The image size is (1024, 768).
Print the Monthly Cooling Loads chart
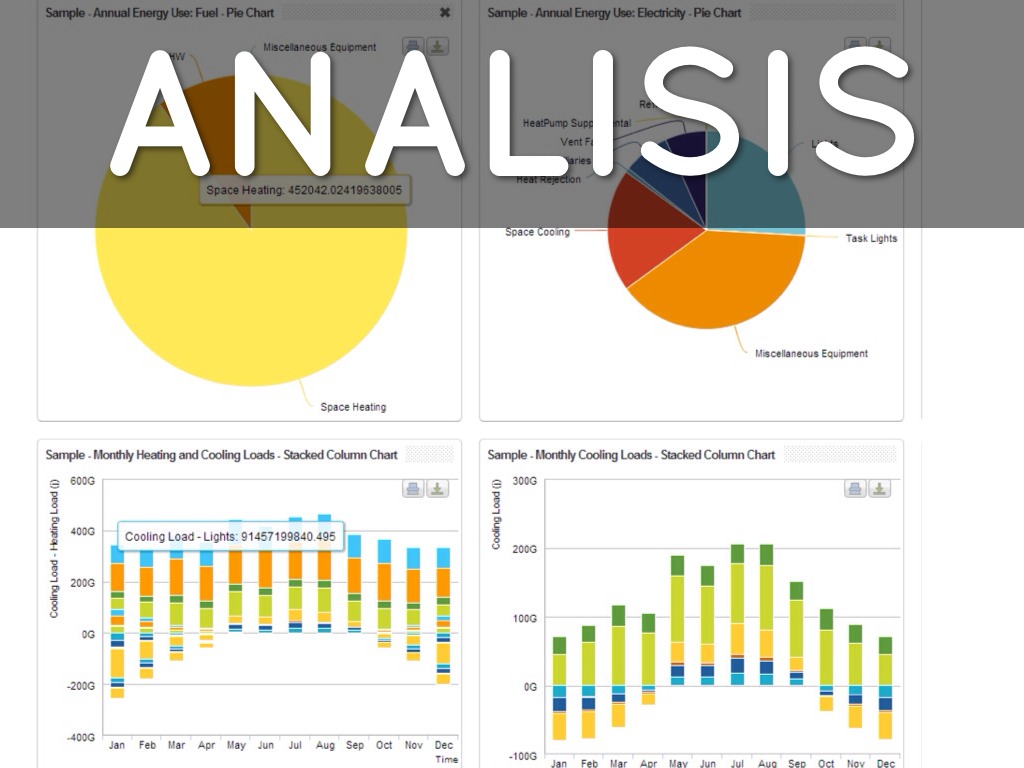(855, 488)
